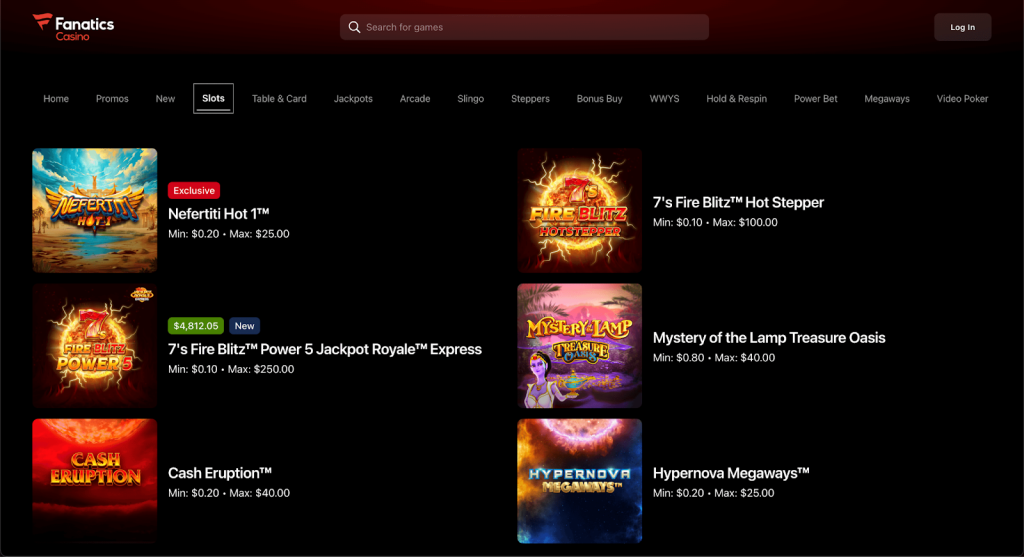Click 7's Fire Blitz™ Hot Stepper title
1024x557 pixels.
739,202
